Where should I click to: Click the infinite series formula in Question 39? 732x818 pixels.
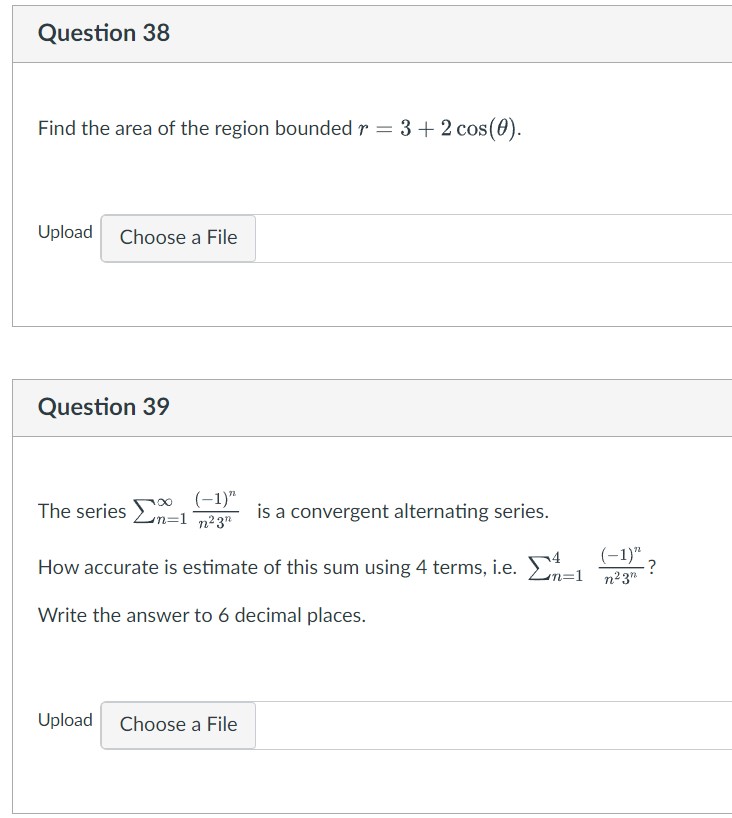click(188, 510)
